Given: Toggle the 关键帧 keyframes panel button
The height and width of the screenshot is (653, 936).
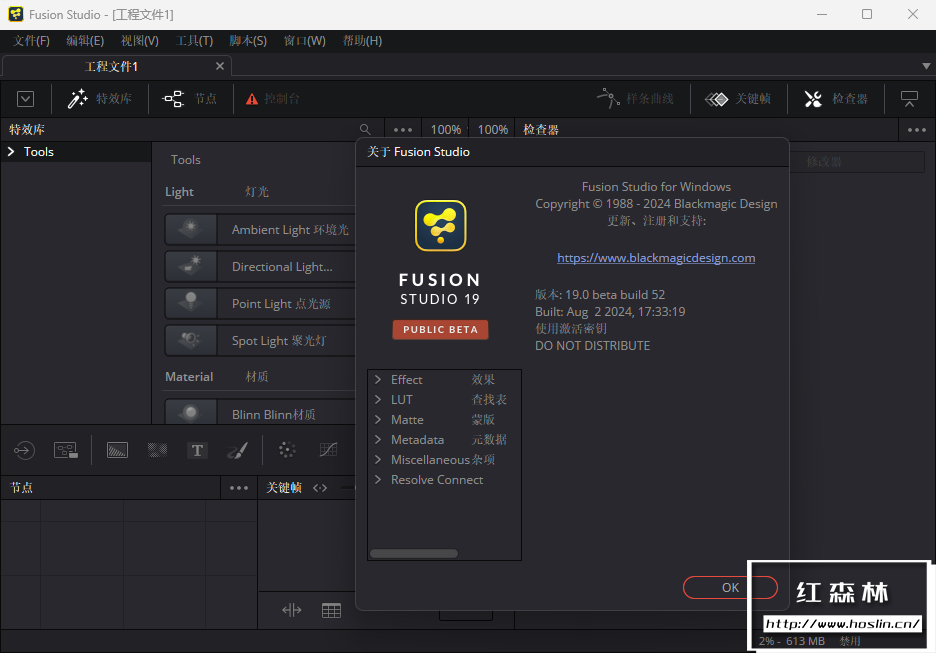Looking at the screenshot, I should (738, 98).
